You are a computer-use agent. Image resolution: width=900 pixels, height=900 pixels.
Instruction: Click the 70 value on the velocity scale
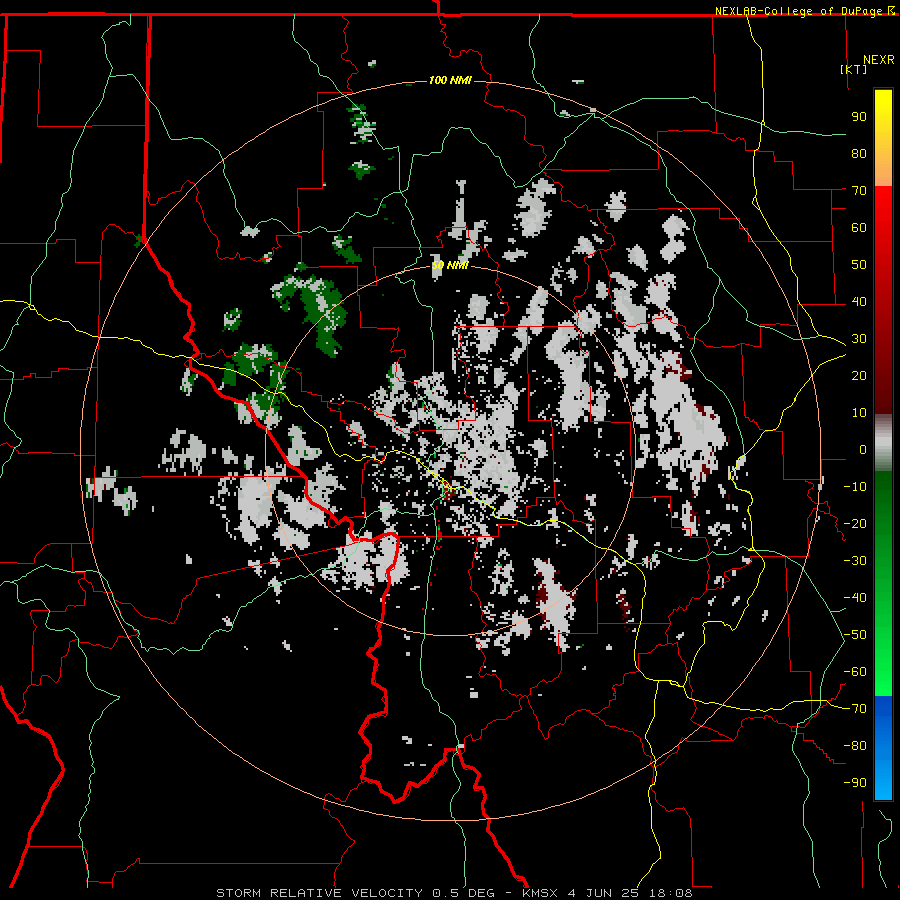click(x=859, y=191)
